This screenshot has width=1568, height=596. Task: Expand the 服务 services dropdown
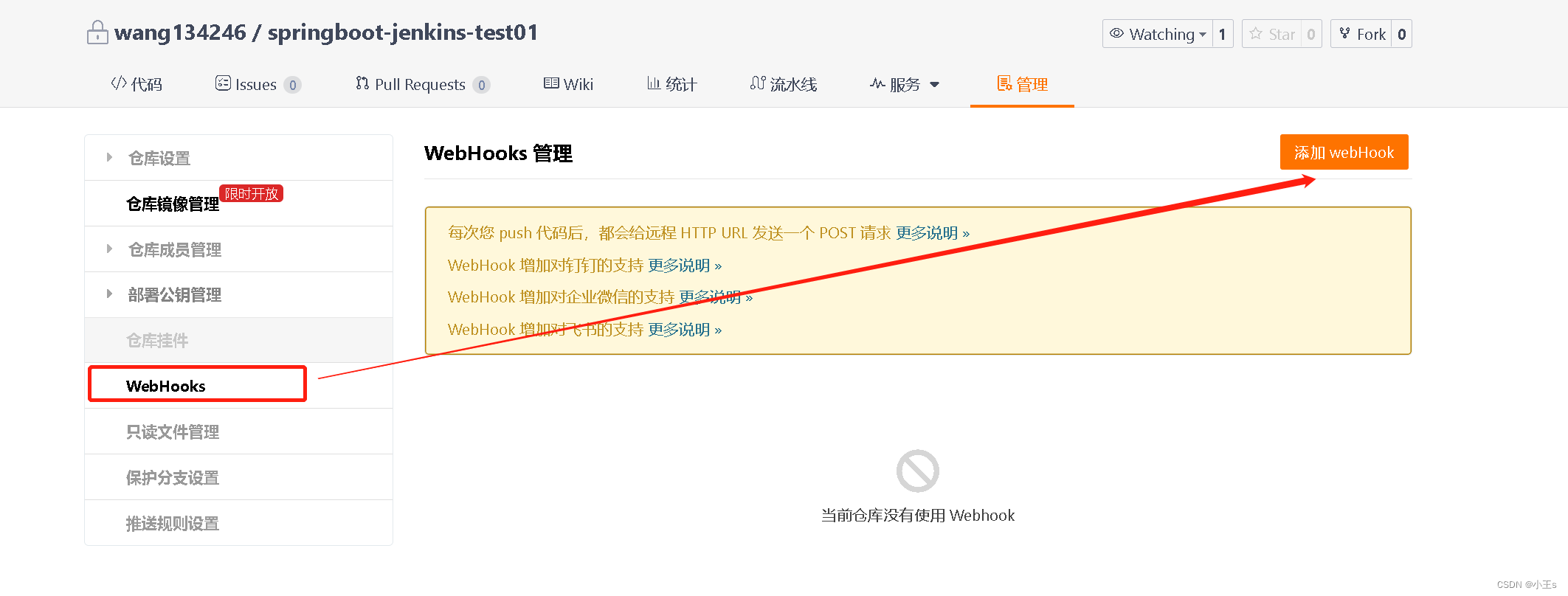[x=905, y=84]
